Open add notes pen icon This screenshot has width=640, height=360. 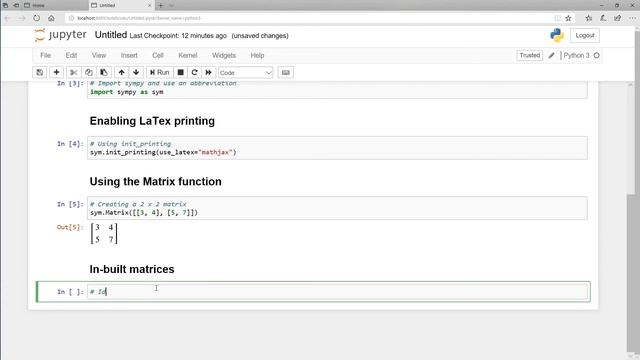click(x=603, y=18)
